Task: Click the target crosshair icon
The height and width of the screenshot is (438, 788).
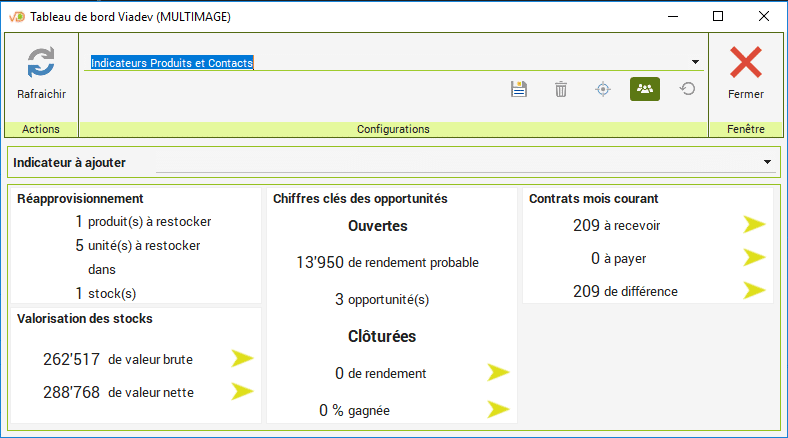Action: pyautogui.click(x=602, y=89)
